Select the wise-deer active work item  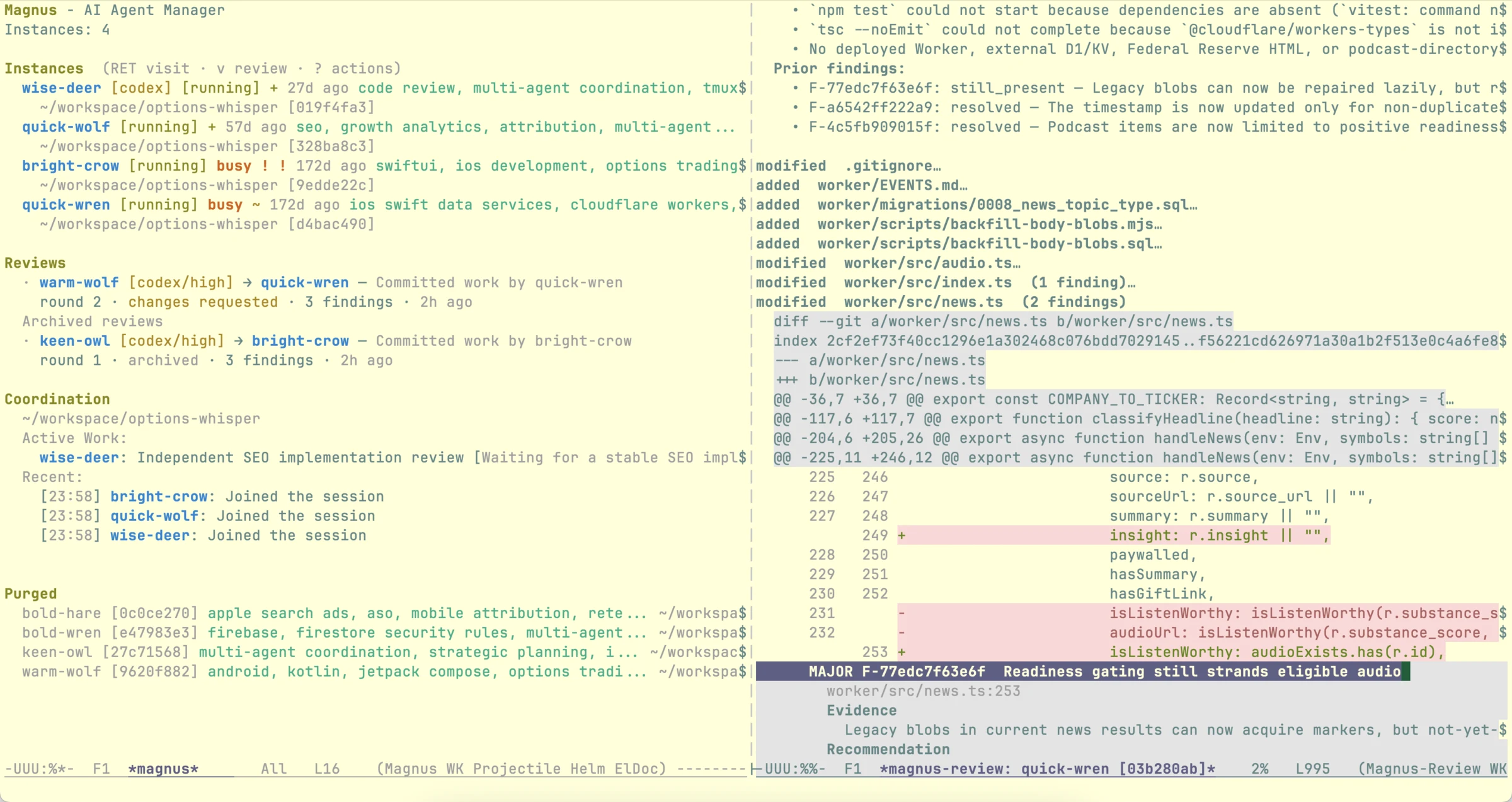[x=392, y=458]
